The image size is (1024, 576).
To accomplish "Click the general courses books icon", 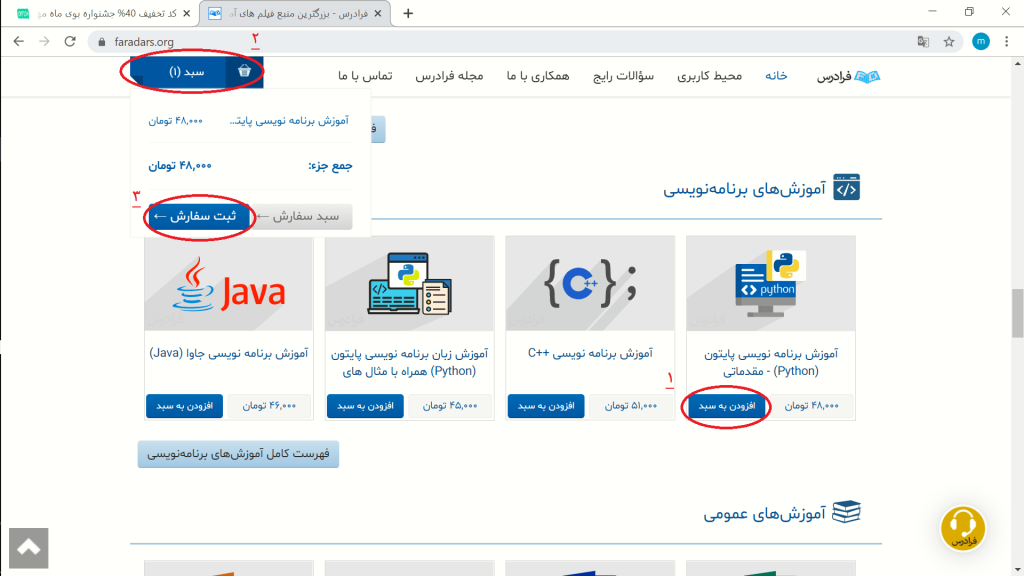I will (846, 512).
